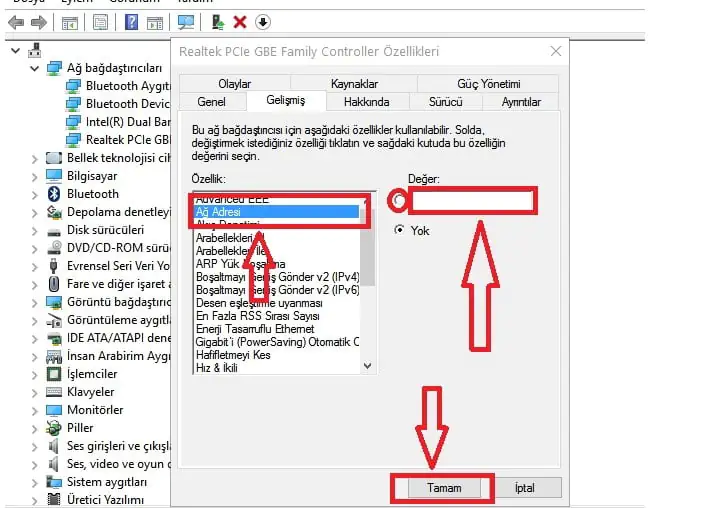The height and width of the screenshot is (508, 702).
Task: Click the down-arrow disable device icon
Action: click(x=263, y=22)
